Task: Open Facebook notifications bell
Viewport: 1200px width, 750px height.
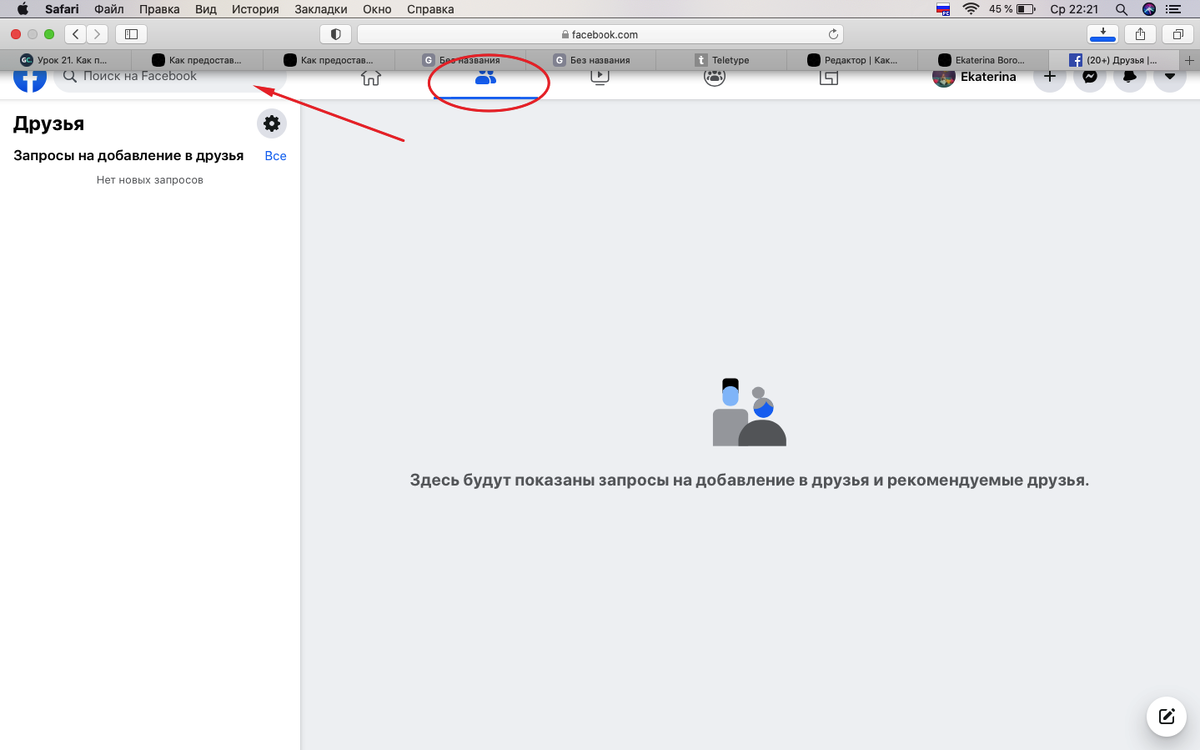Action: coord(1130,77)
